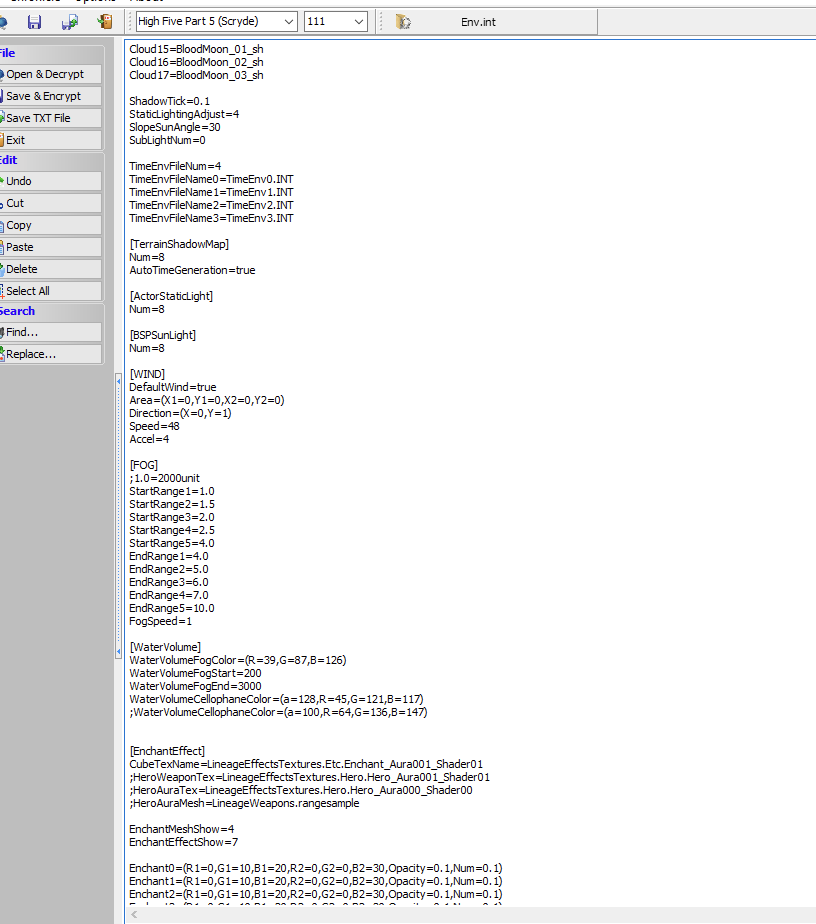Place cursor on the FogSpeed=1 line
The height and width of the screenshot is (924, 816).
[x=161, y=621]
